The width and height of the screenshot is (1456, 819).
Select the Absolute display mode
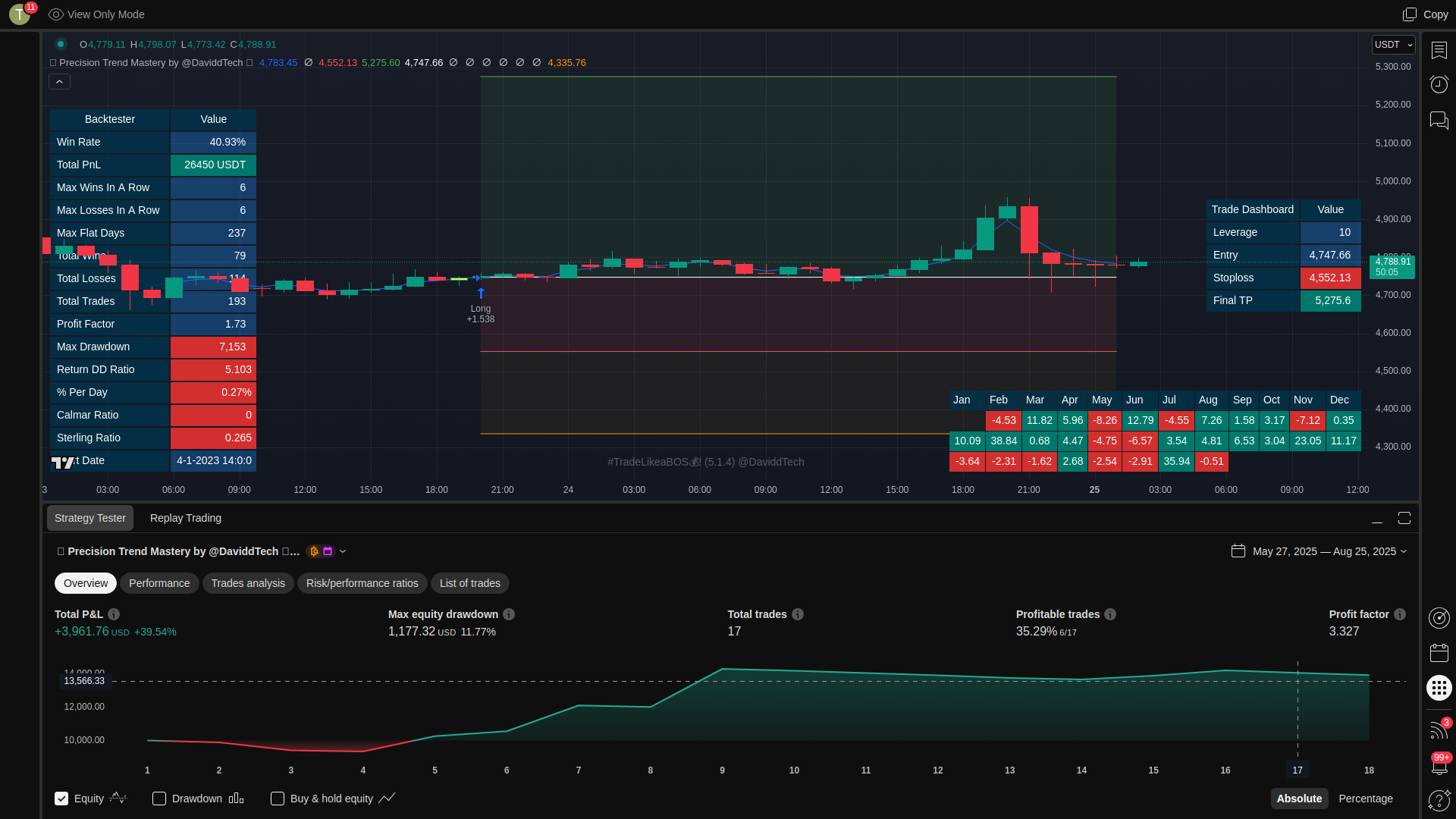click(1299, 799)
